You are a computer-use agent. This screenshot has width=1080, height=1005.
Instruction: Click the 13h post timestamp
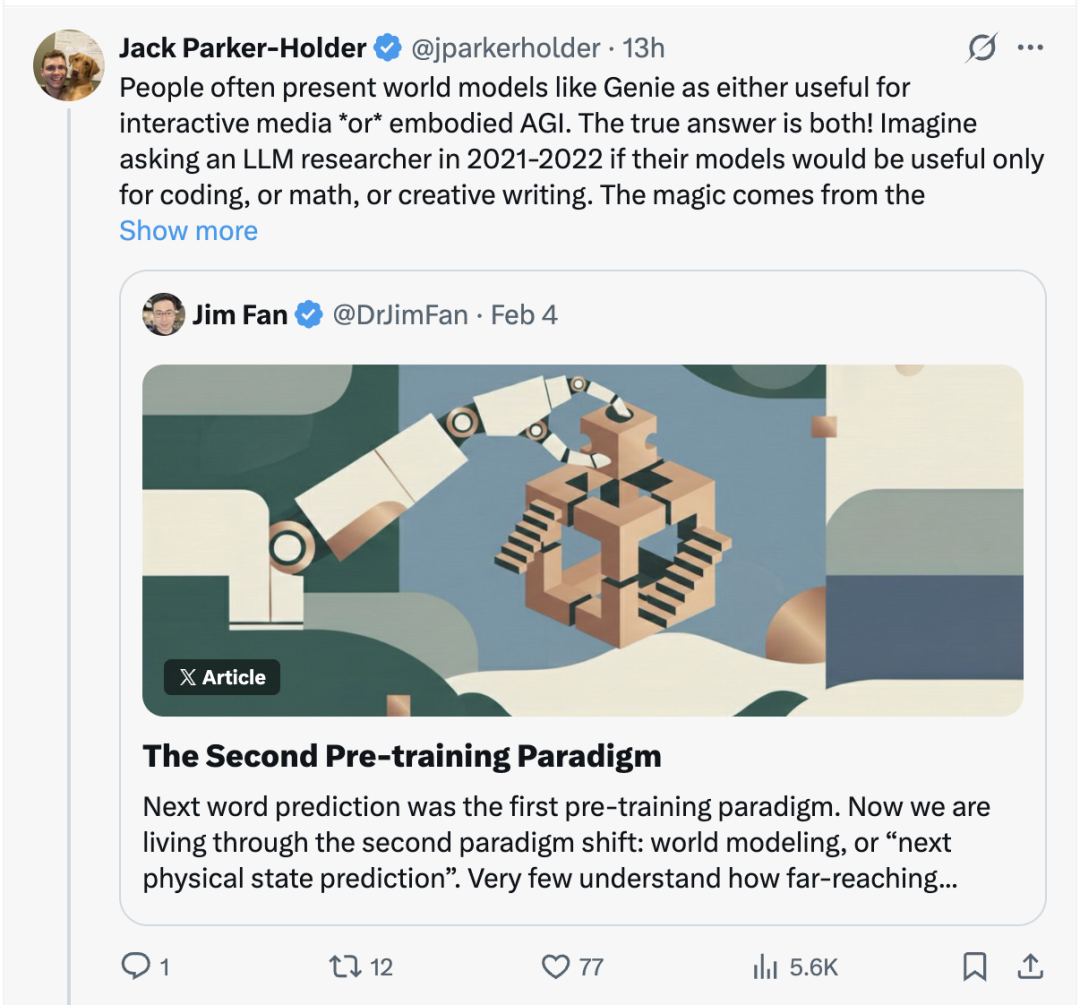coord(644,48)
